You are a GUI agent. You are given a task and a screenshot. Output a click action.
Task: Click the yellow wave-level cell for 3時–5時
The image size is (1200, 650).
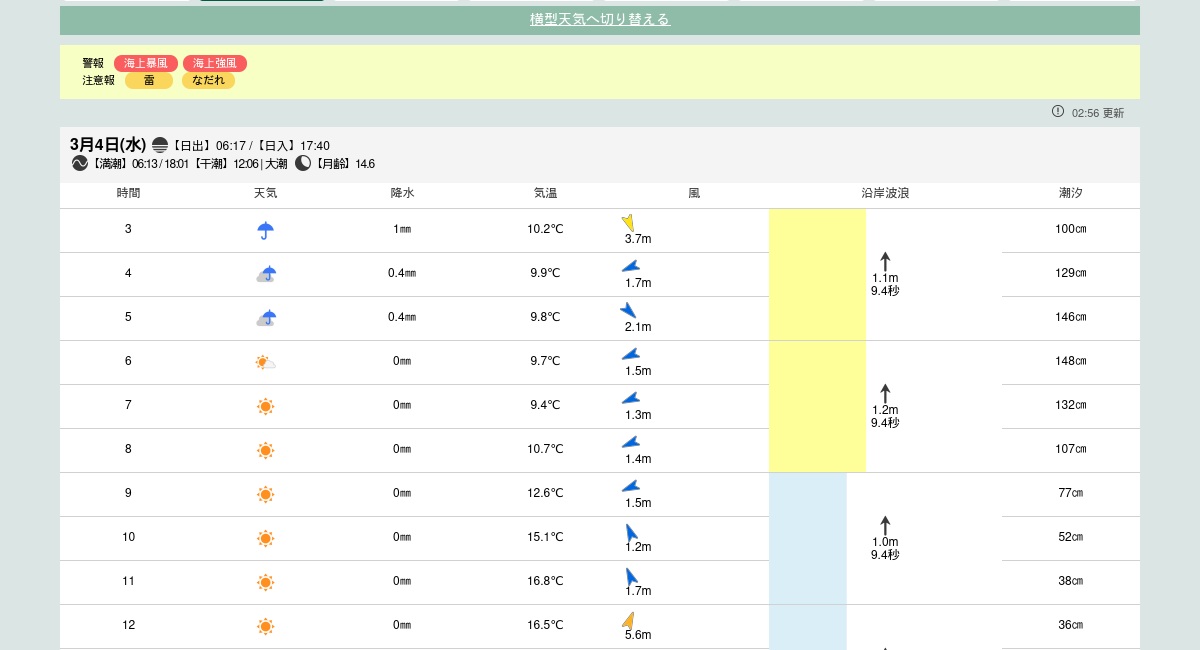[816, 274]
